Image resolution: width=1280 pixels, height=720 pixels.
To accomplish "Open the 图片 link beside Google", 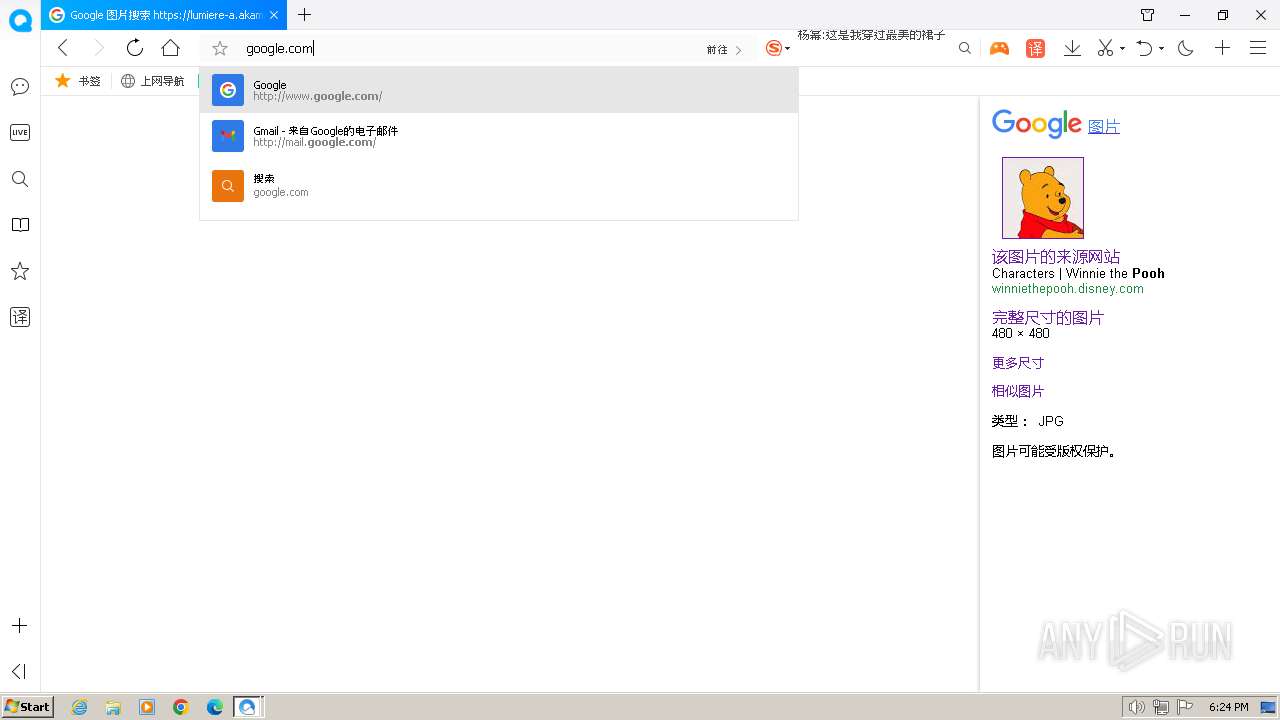I will point(1104,127).
